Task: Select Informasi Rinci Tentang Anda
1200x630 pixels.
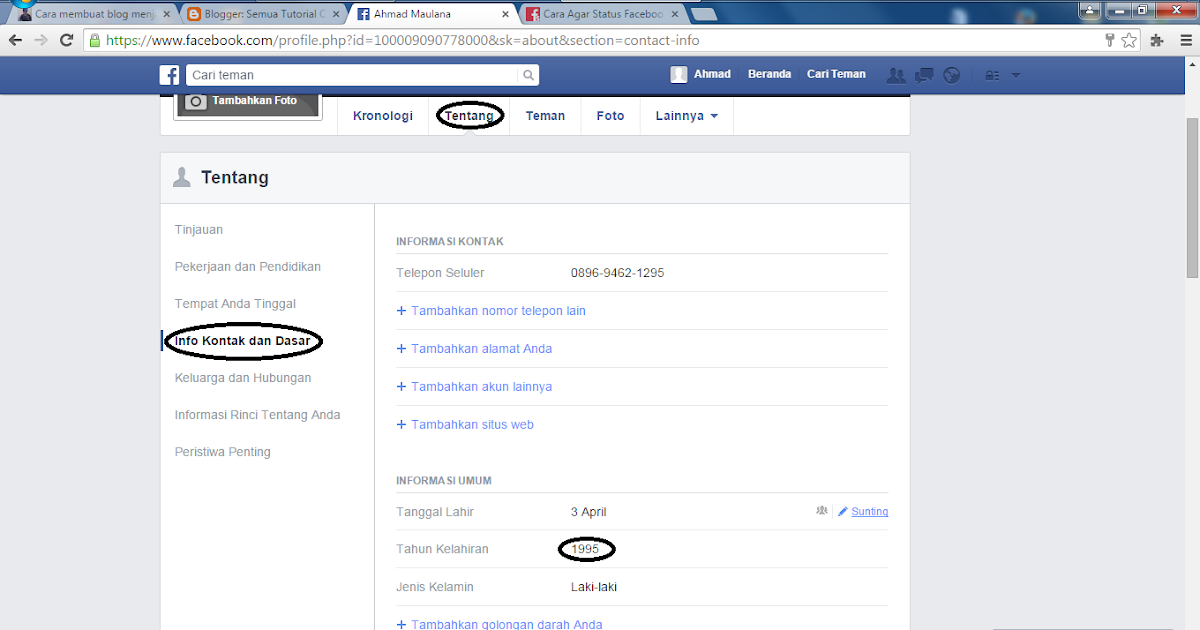Action: pyautogui.click(x=257, y=415)
